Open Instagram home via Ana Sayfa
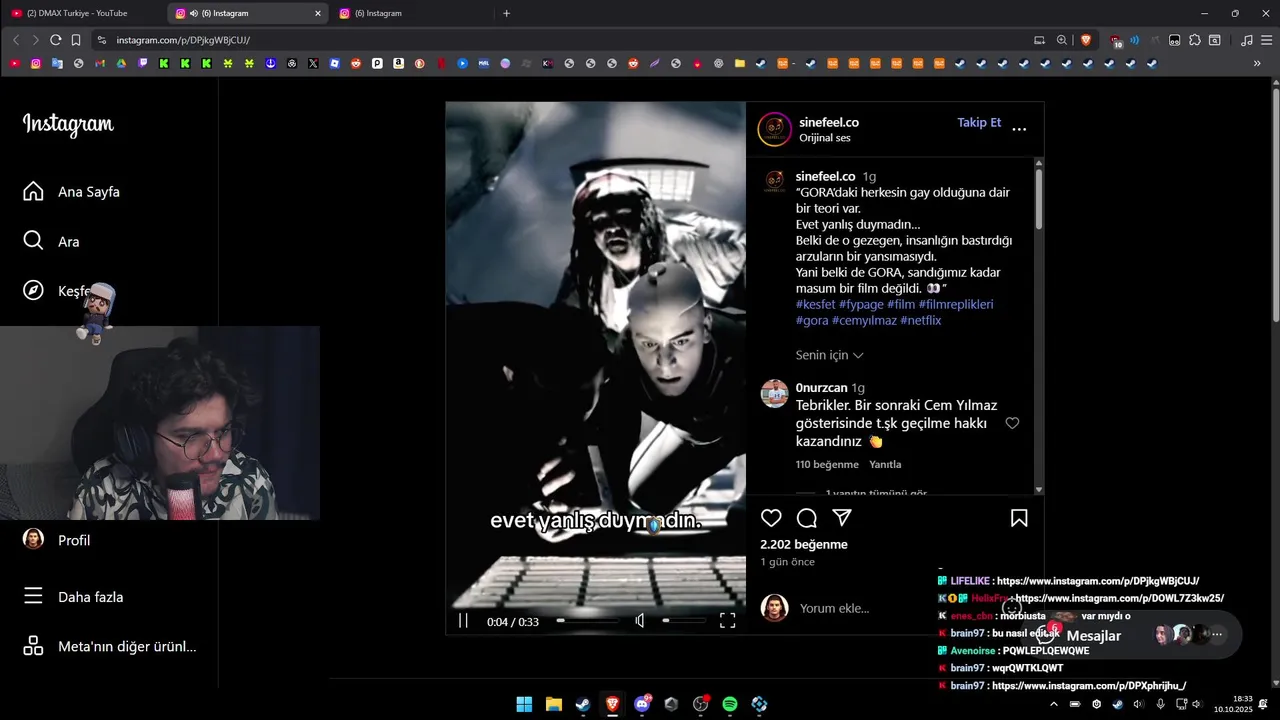This screenshot has width=1280, height=720. [x=72, y=192]
